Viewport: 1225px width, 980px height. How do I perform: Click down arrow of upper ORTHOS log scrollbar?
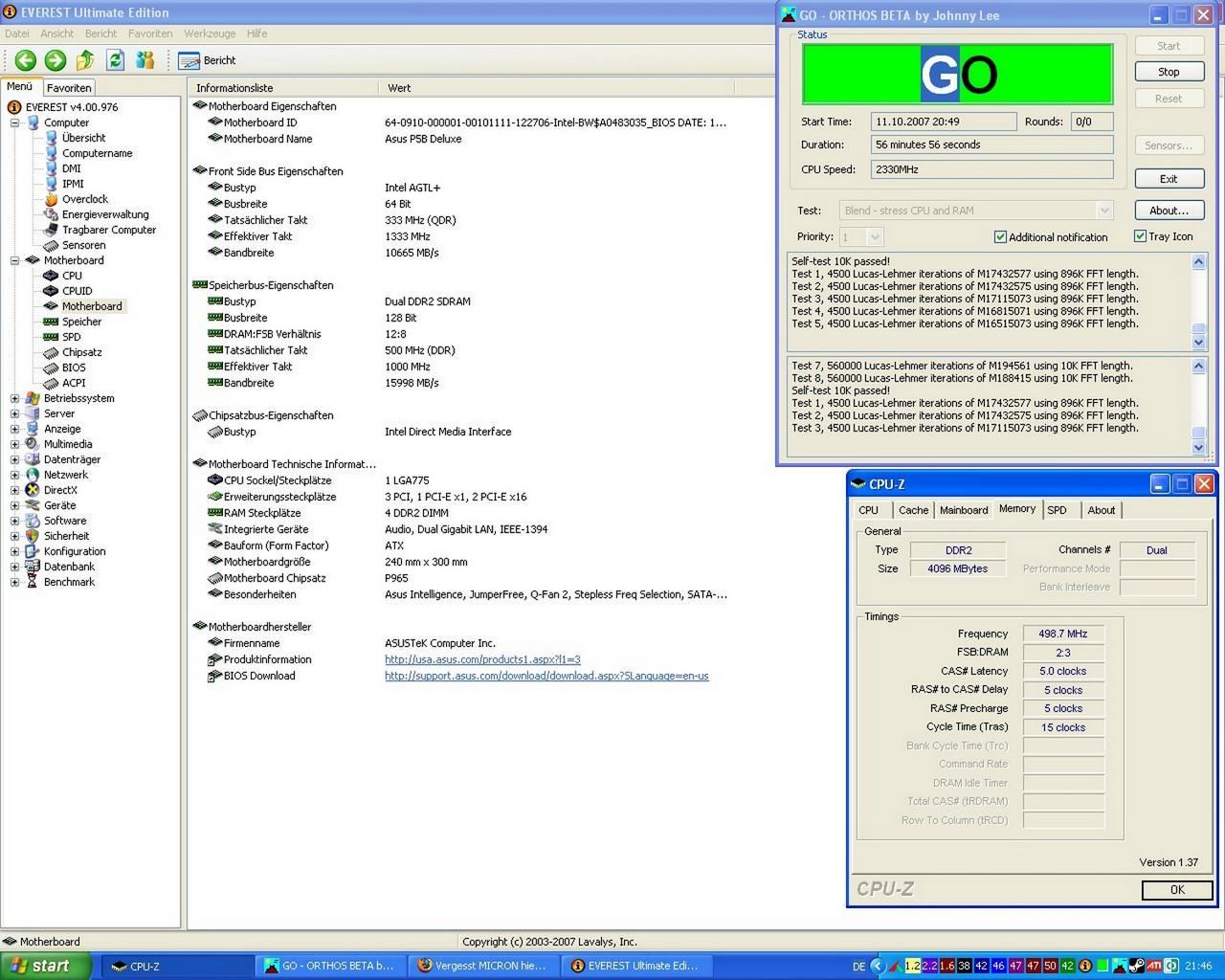click(x=1198, y=343)
